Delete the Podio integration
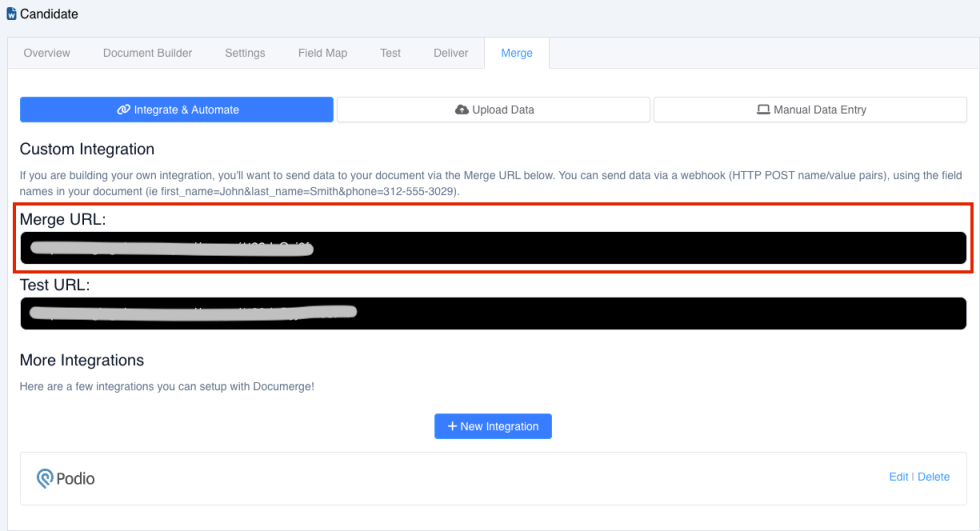 coord(934,477)
